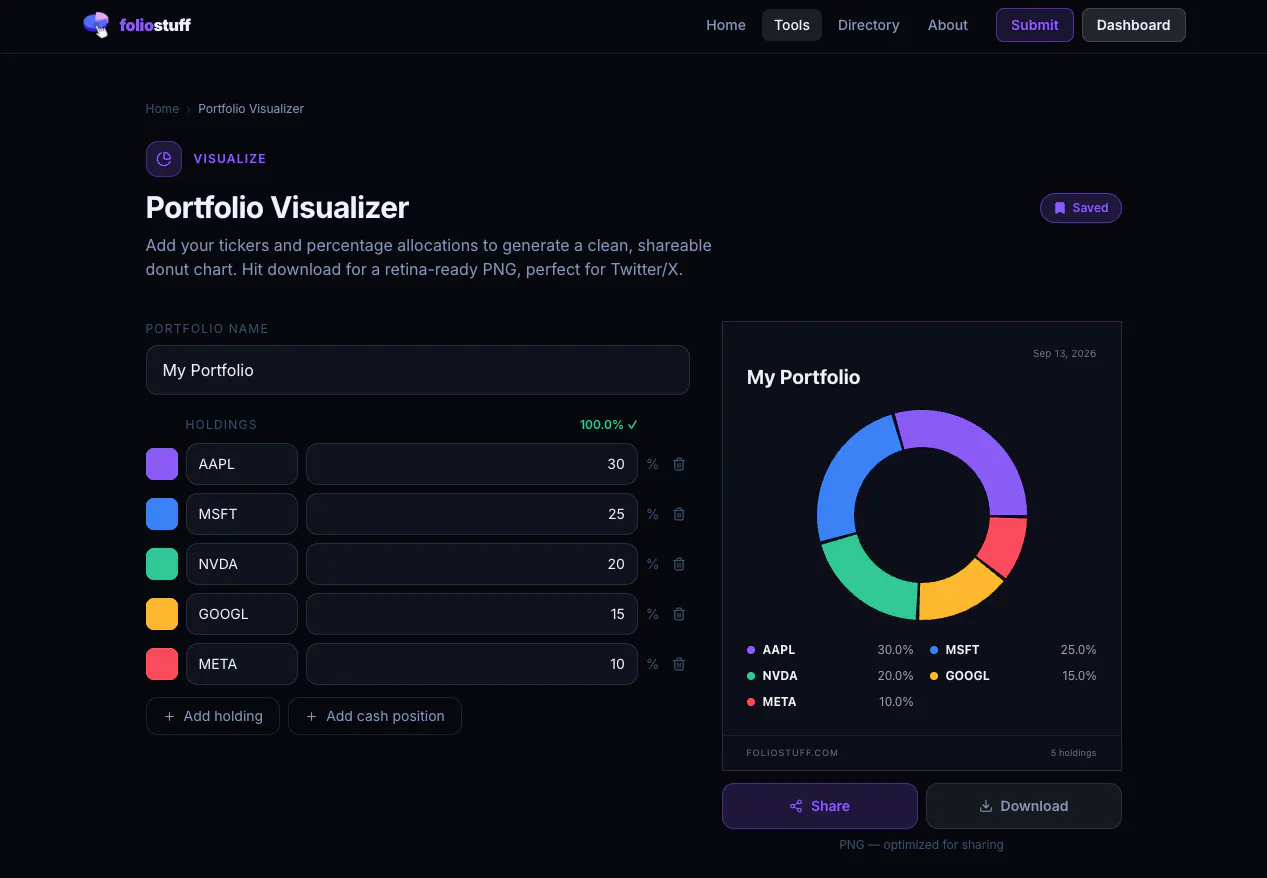This screenshot has width=1267, height=878.
Task: Click the Sep 13, 2026 date text
Action: point(1064,354)
